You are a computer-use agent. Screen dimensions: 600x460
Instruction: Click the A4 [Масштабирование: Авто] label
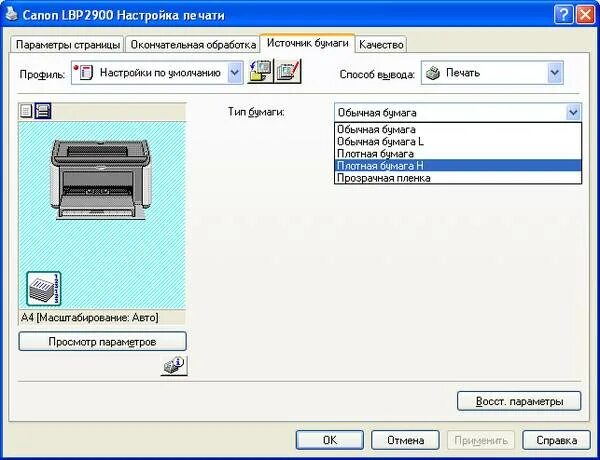90,318
